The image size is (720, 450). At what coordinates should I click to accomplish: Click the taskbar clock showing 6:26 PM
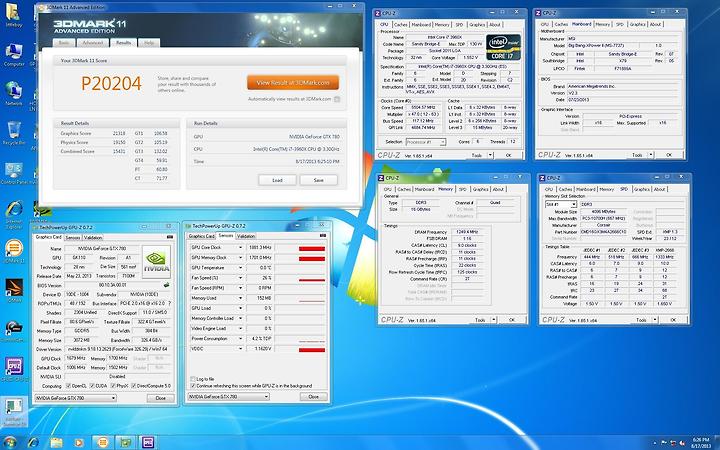[x=700, y=443]
